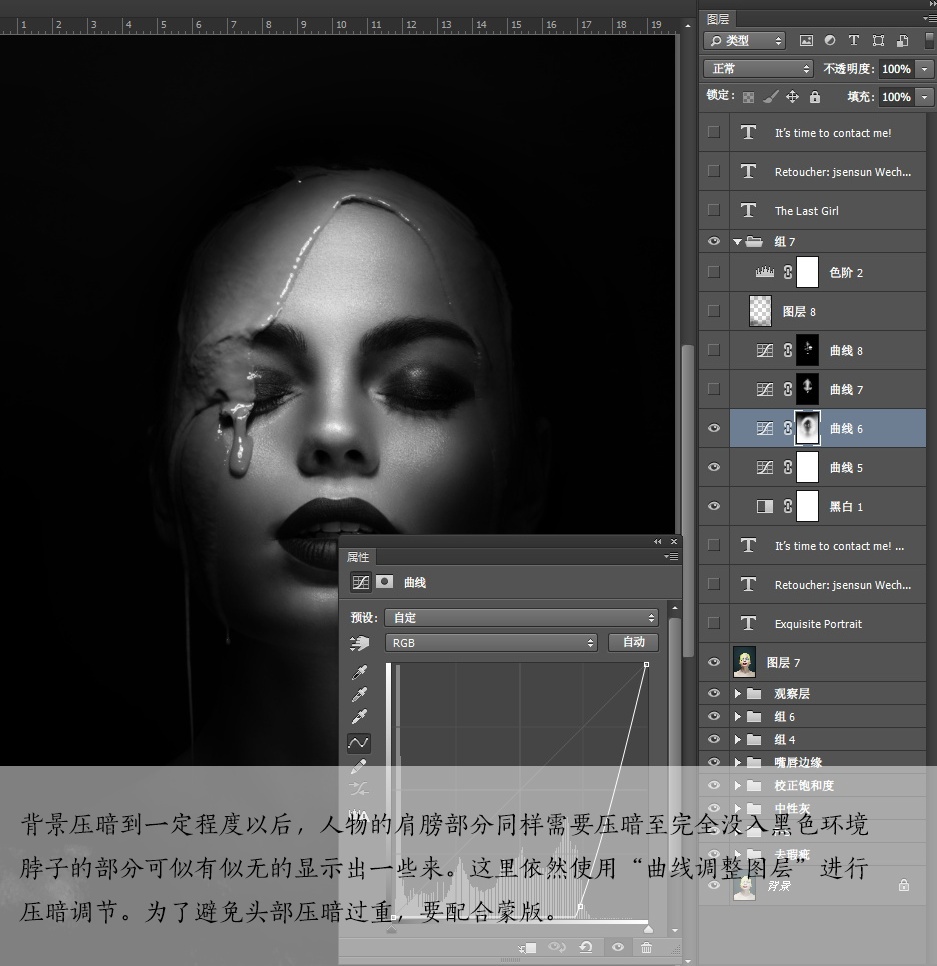
Task: Pick the black point eyedropper
Action: click(359, 672)
